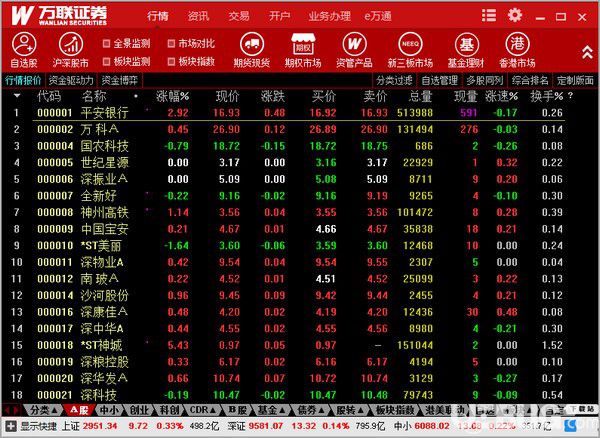Open the 开户 menu
The width and height of the screenshot is (600, 438).
click(x=279, y=16)
